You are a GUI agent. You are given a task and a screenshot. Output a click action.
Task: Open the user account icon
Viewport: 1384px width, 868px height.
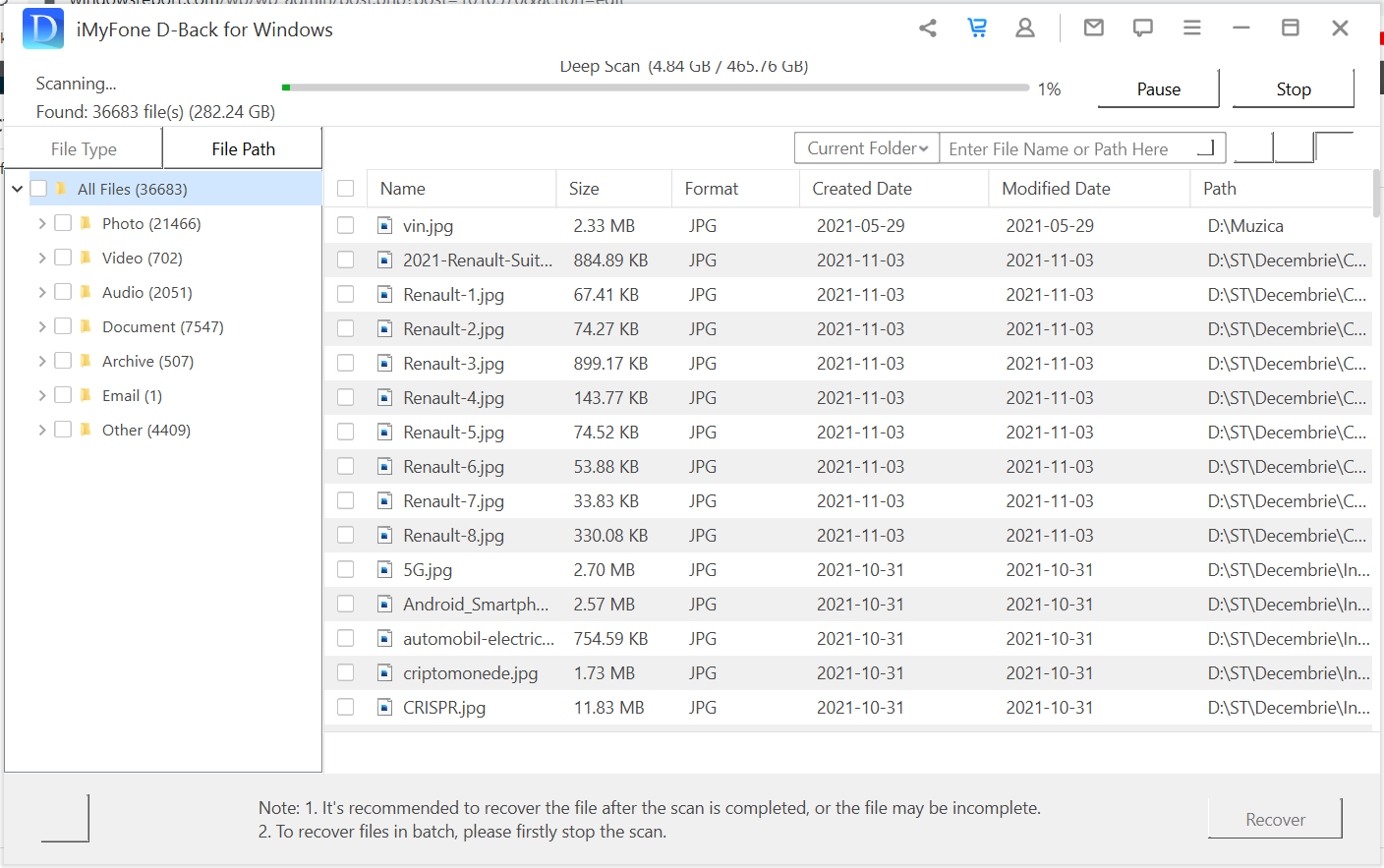(x=1025, y=29)
